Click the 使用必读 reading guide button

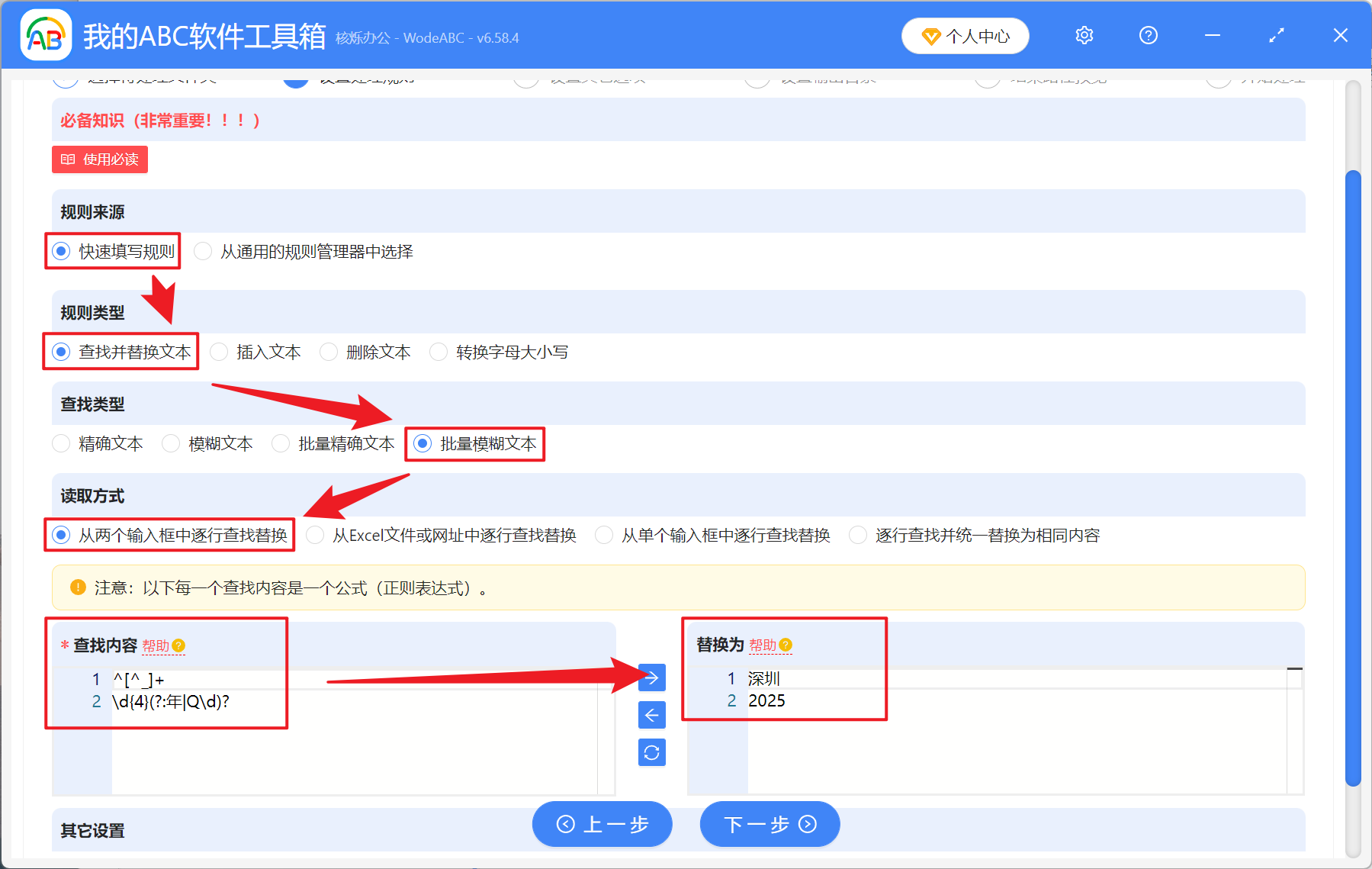pyautogui.click(x=99, y=159)
